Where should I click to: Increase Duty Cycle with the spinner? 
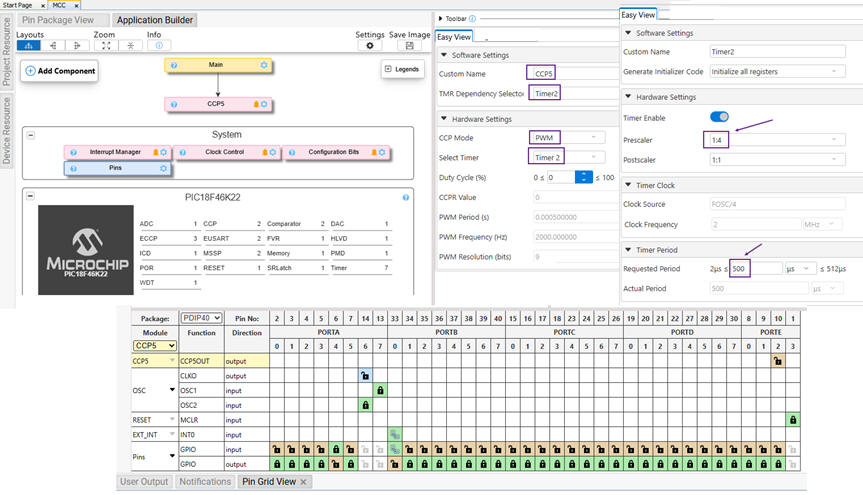584,173
